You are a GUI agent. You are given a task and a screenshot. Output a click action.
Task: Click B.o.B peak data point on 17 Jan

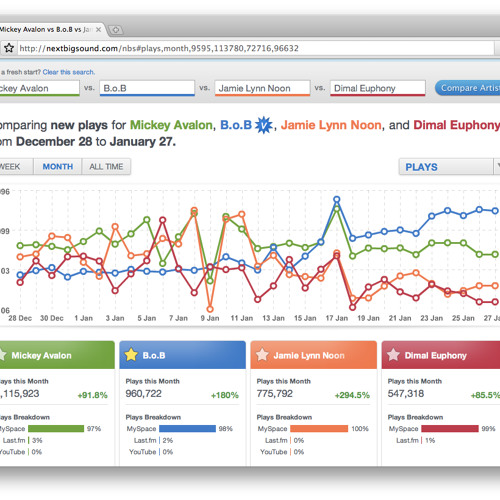click(x=337, y=199)
